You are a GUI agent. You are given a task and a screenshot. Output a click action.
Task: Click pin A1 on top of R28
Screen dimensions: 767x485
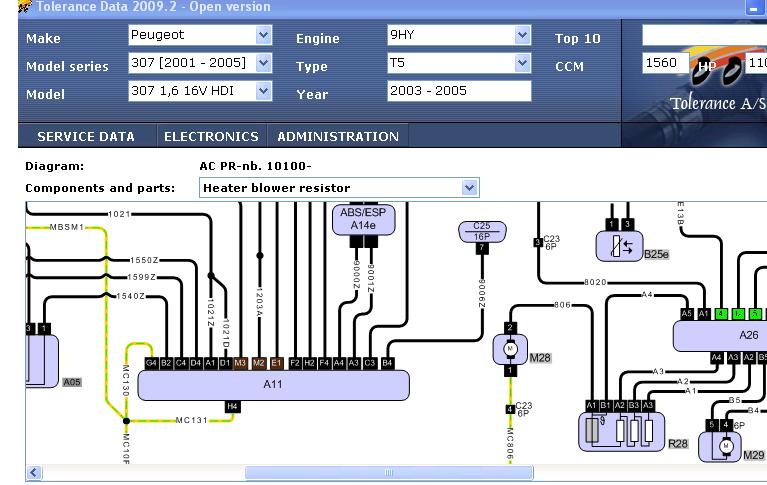[x=591, y=406]
